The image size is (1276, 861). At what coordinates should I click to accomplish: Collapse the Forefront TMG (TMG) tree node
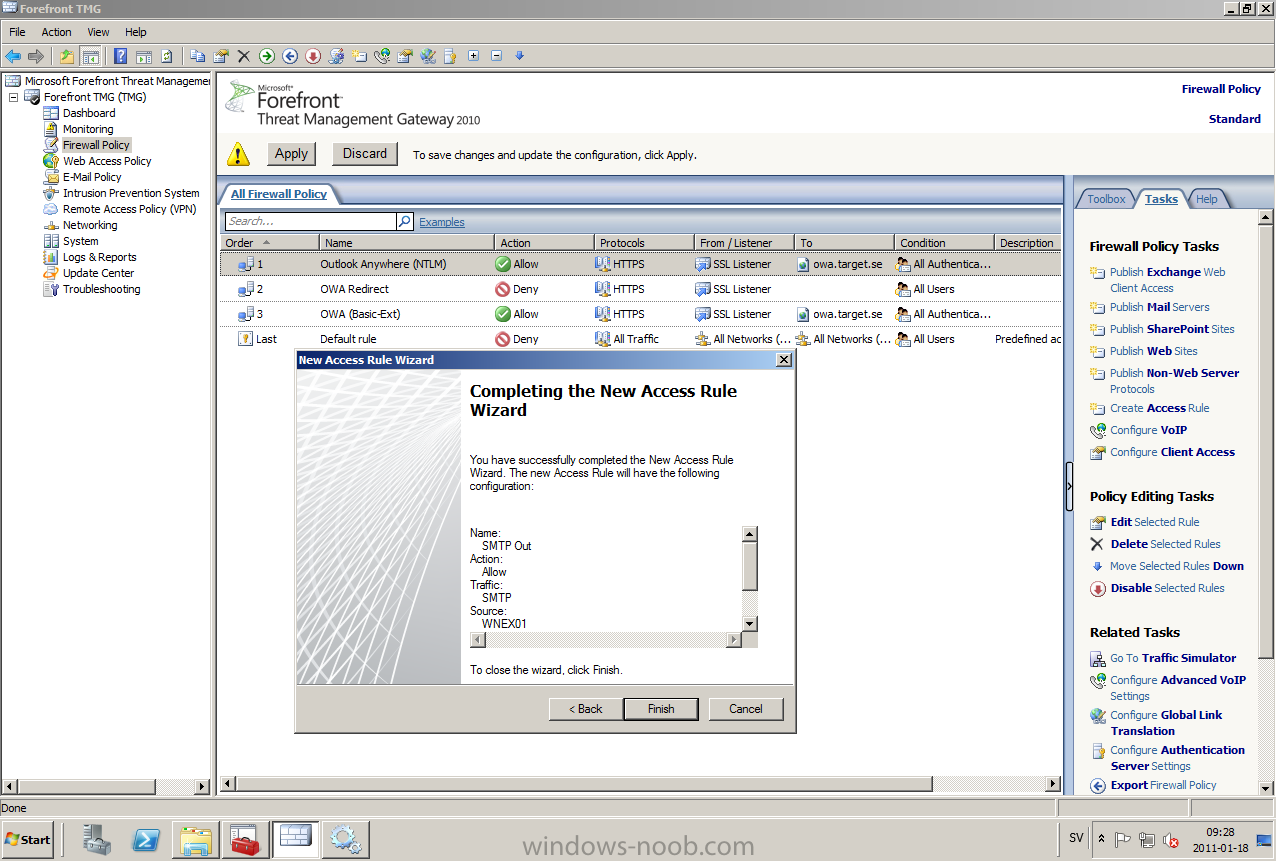14,97
